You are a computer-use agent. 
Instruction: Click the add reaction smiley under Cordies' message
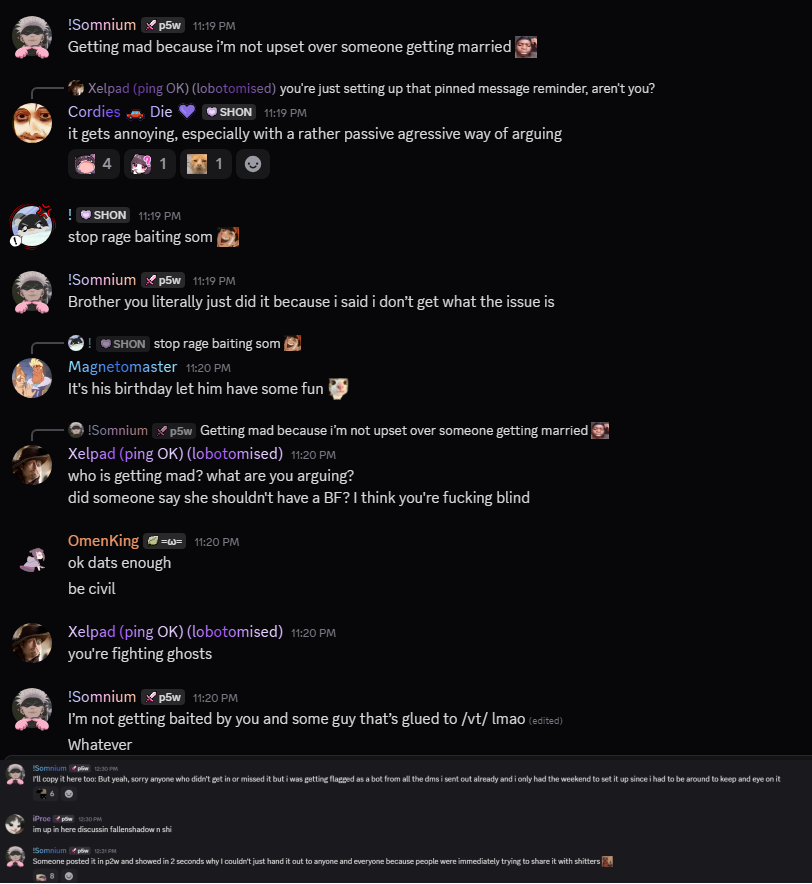[x=253, y=164]
